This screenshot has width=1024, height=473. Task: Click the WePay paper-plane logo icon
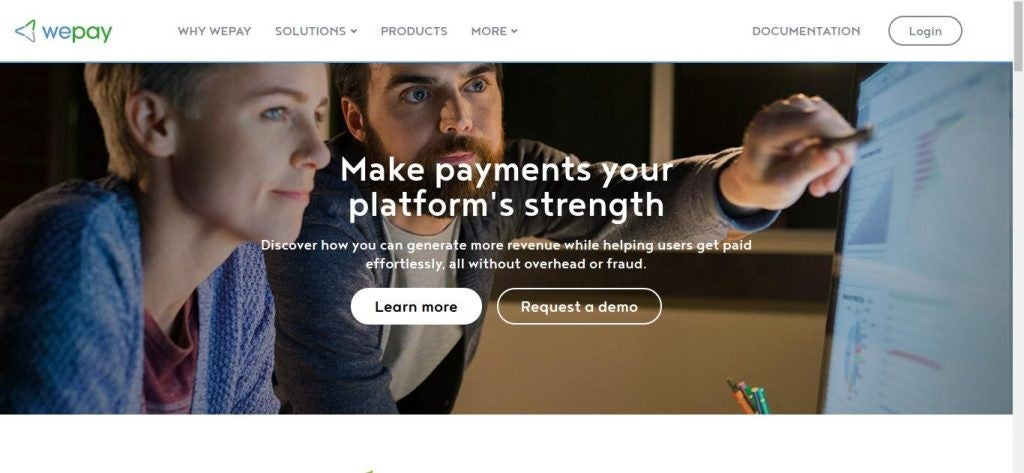tap(25, 31)
